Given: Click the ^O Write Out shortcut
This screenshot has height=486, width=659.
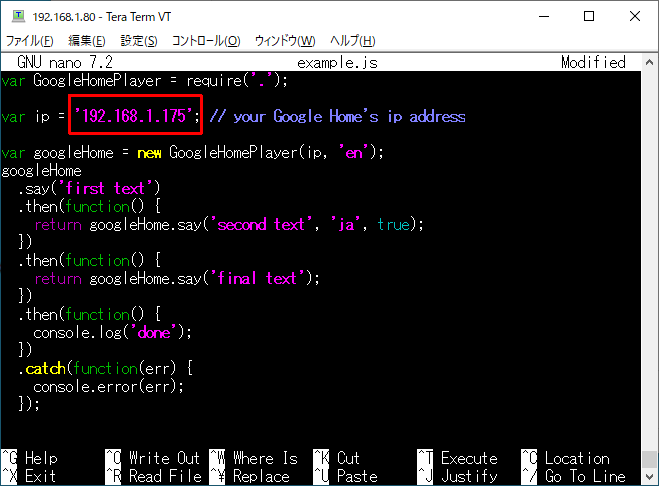Looking at the screenshot, I should (x=153, y=458).
